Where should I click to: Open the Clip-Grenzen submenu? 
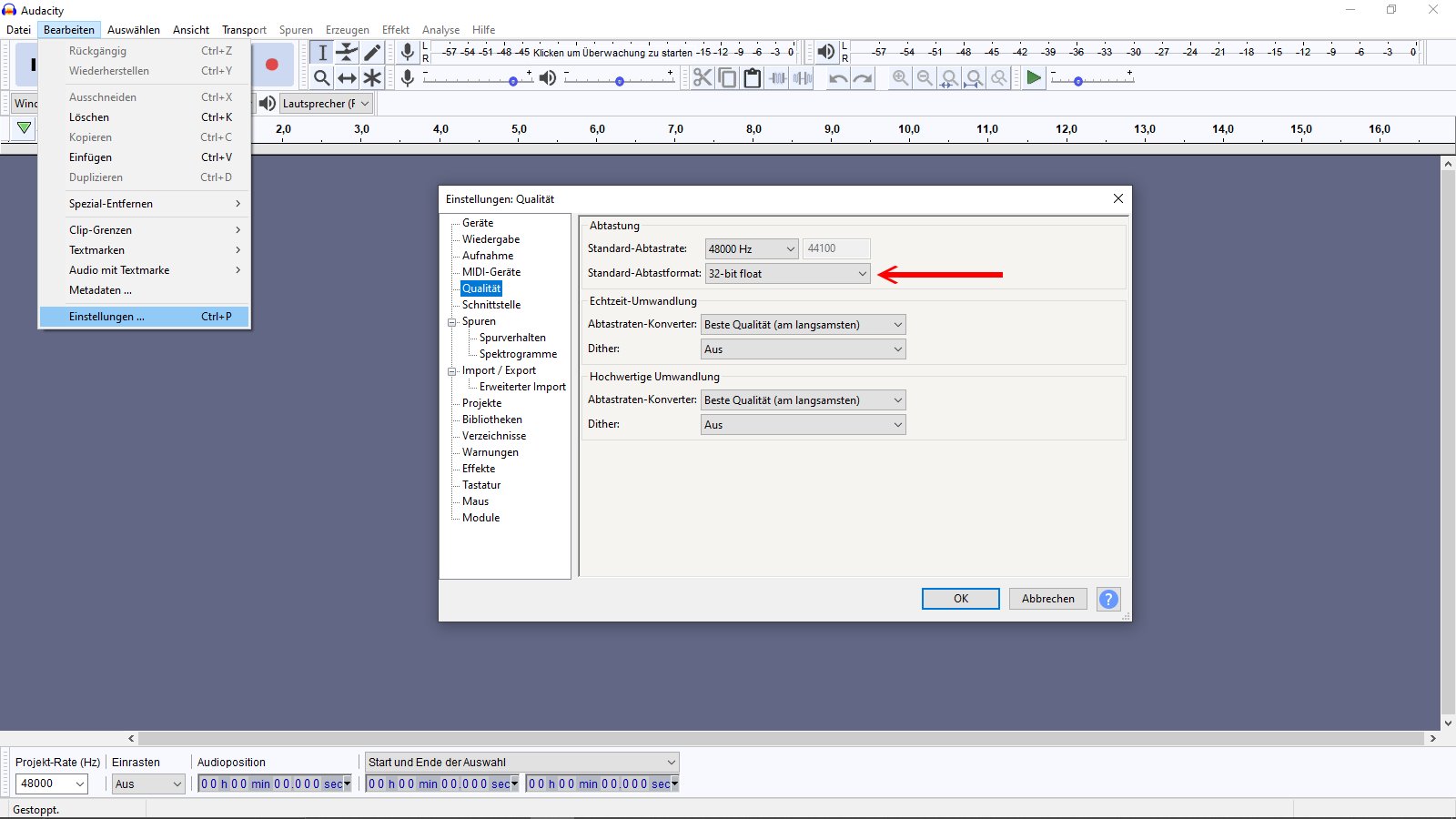tap(145, 230)
